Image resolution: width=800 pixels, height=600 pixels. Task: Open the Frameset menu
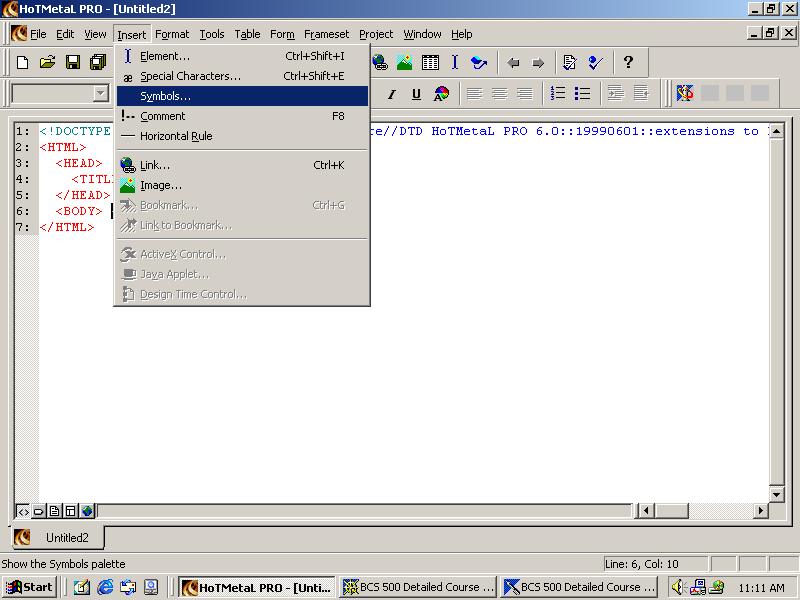pos(327,34)
